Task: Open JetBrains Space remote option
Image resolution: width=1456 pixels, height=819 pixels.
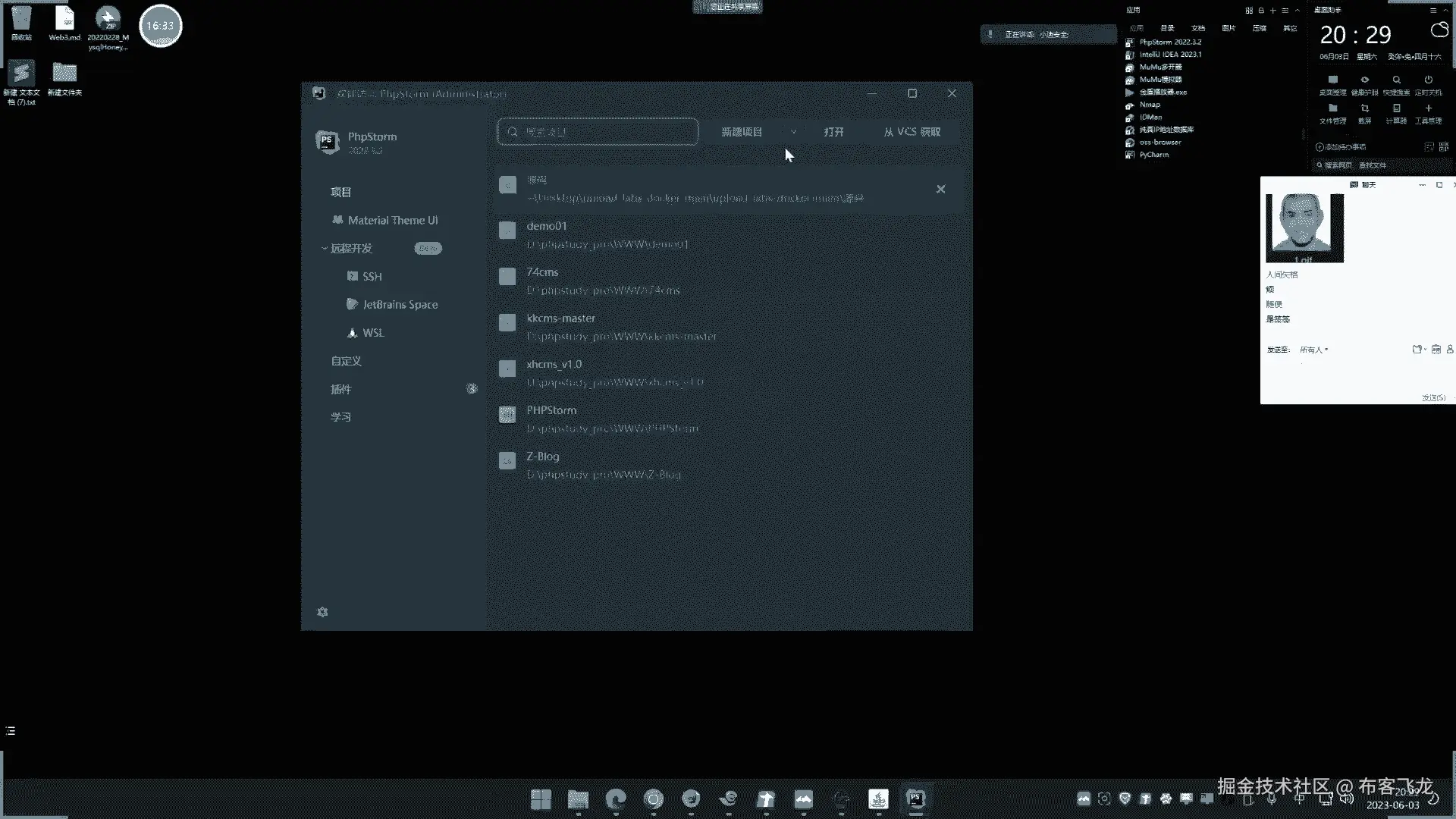Action: coord(400,305)
